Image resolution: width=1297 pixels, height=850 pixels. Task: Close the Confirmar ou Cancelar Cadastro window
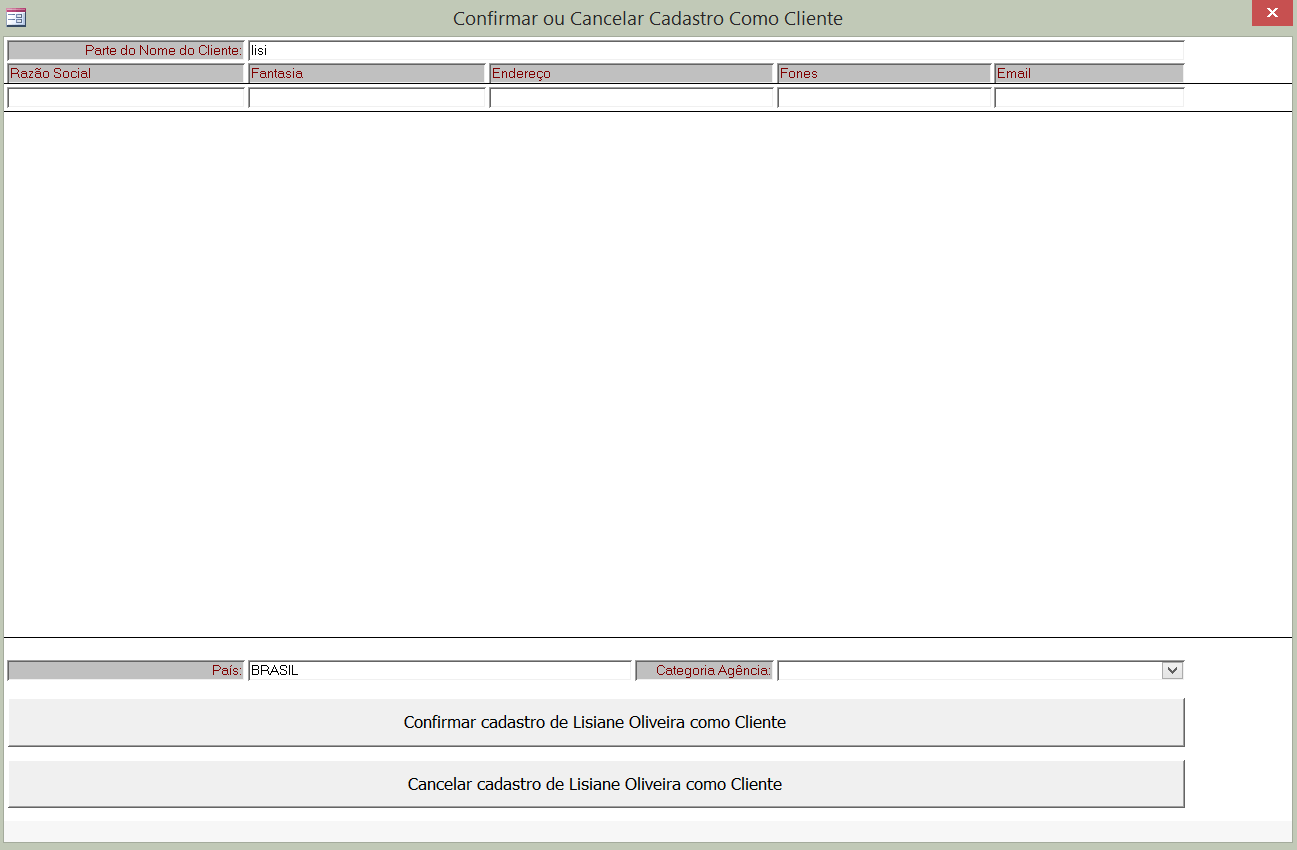1272,13
